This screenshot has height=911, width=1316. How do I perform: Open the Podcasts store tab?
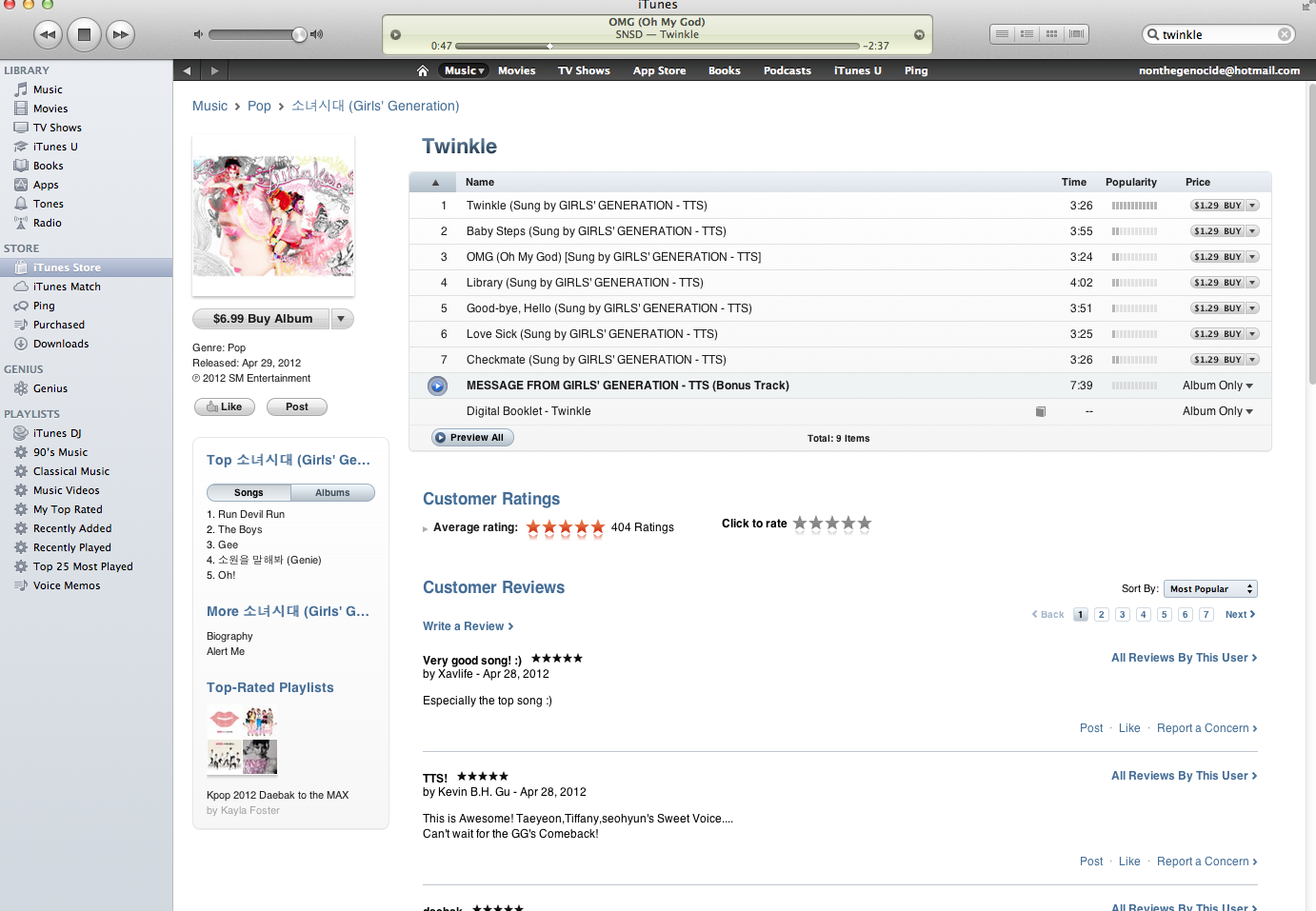(x=788, y=70)
